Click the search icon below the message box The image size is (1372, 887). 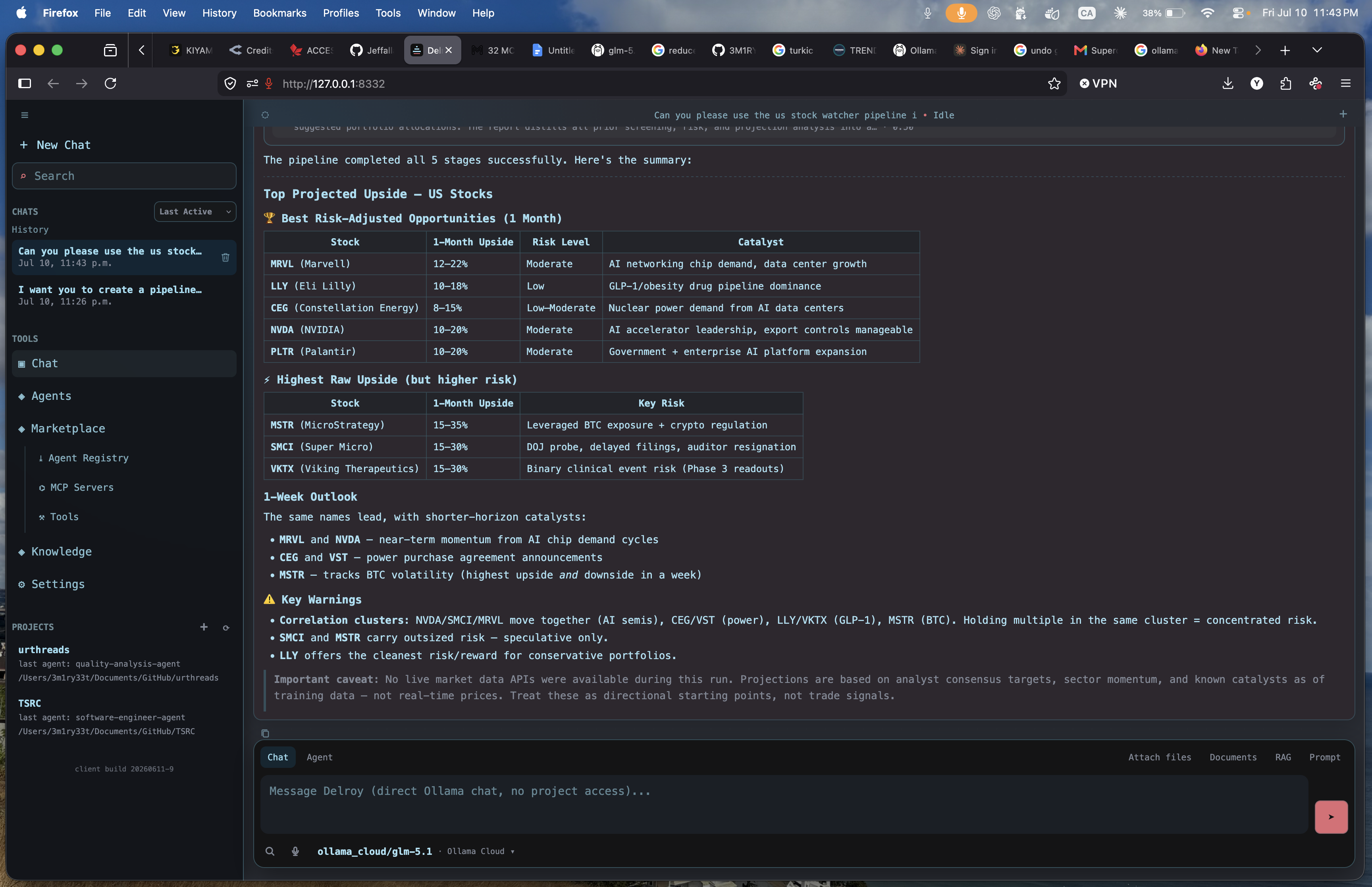270,851
